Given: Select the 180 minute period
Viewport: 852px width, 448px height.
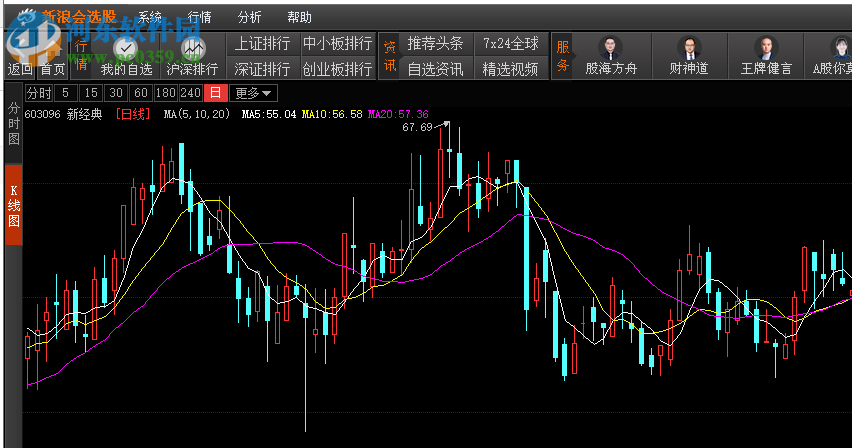Looking at the screenshot, I should [165, 93].
